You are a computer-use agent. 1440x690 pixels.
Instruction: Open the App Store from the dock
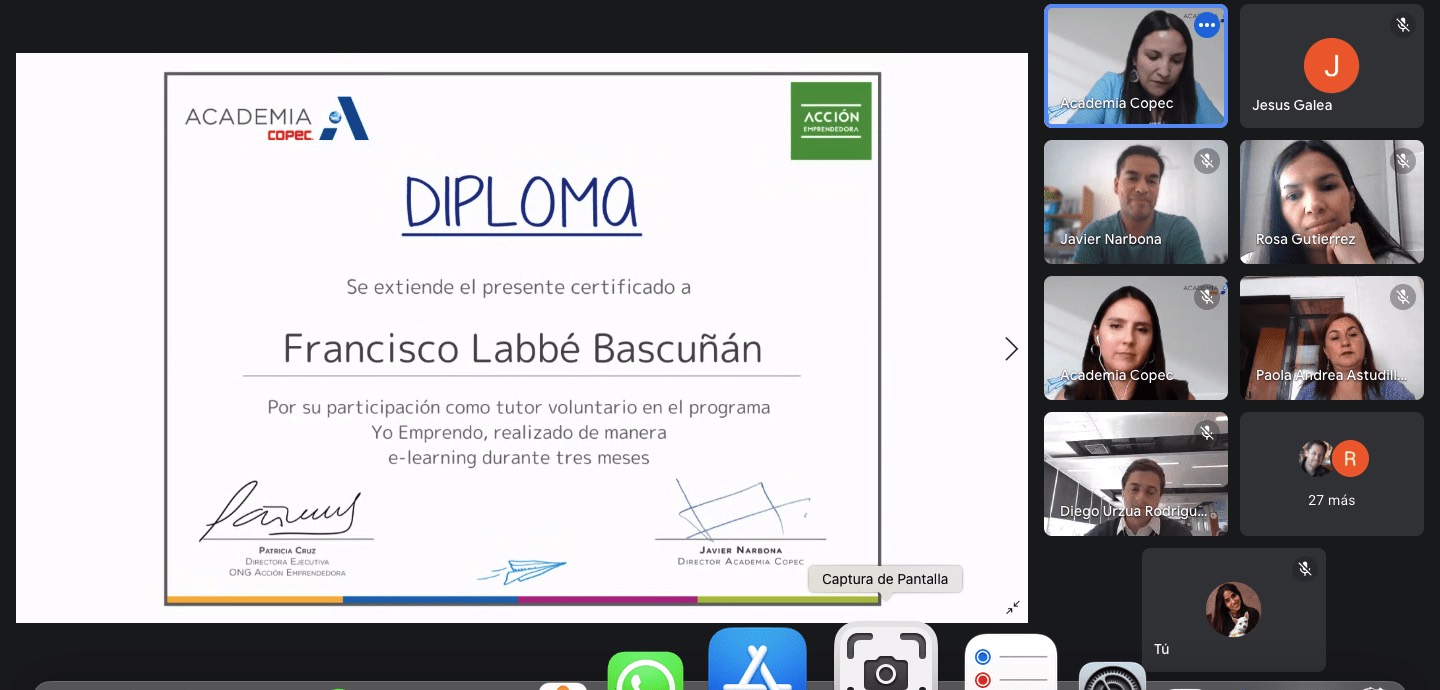pyautogui.click(x=757, y=658)
